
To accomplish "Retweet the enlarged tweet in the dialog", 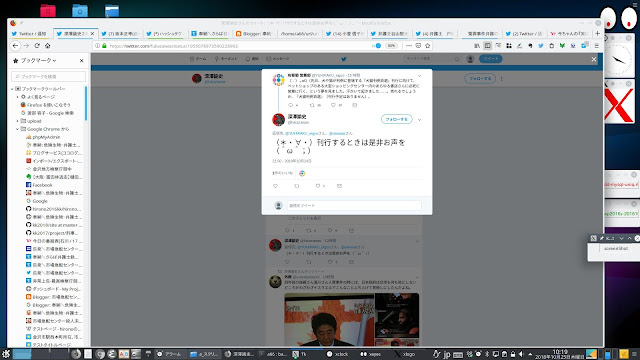I will point(297,186).
